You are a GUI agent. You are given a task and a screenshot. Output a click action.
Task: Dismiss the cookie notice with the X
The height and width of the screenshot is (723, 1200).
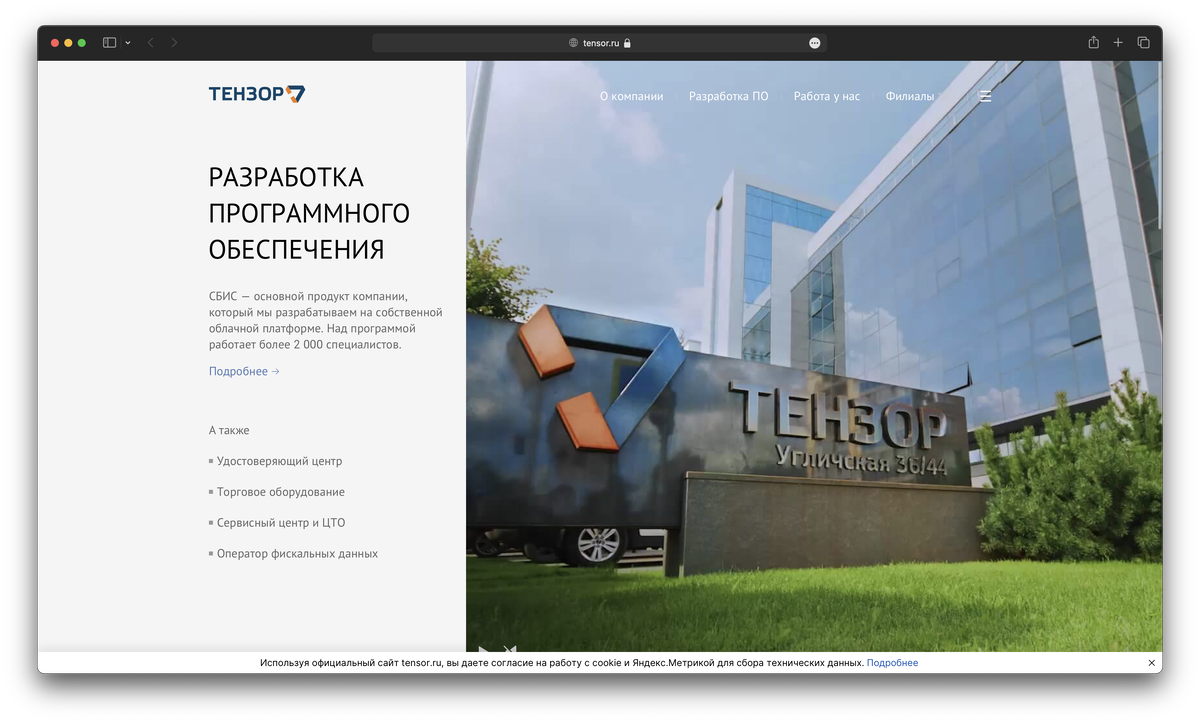pyautogui.click(x=1151, y=663)
